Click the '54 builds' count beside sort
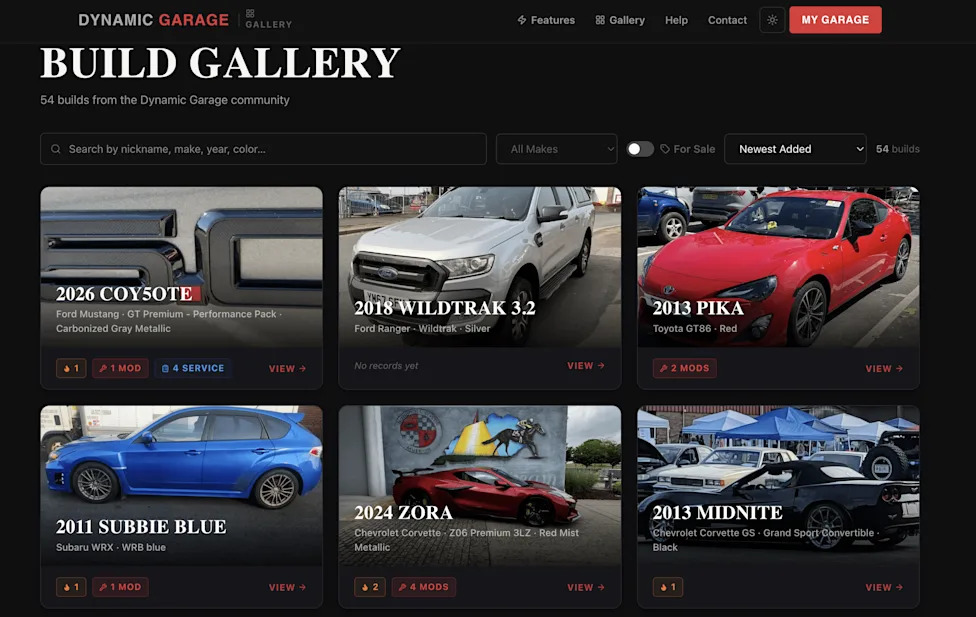 pyautogui.click(x=898, y=149)
